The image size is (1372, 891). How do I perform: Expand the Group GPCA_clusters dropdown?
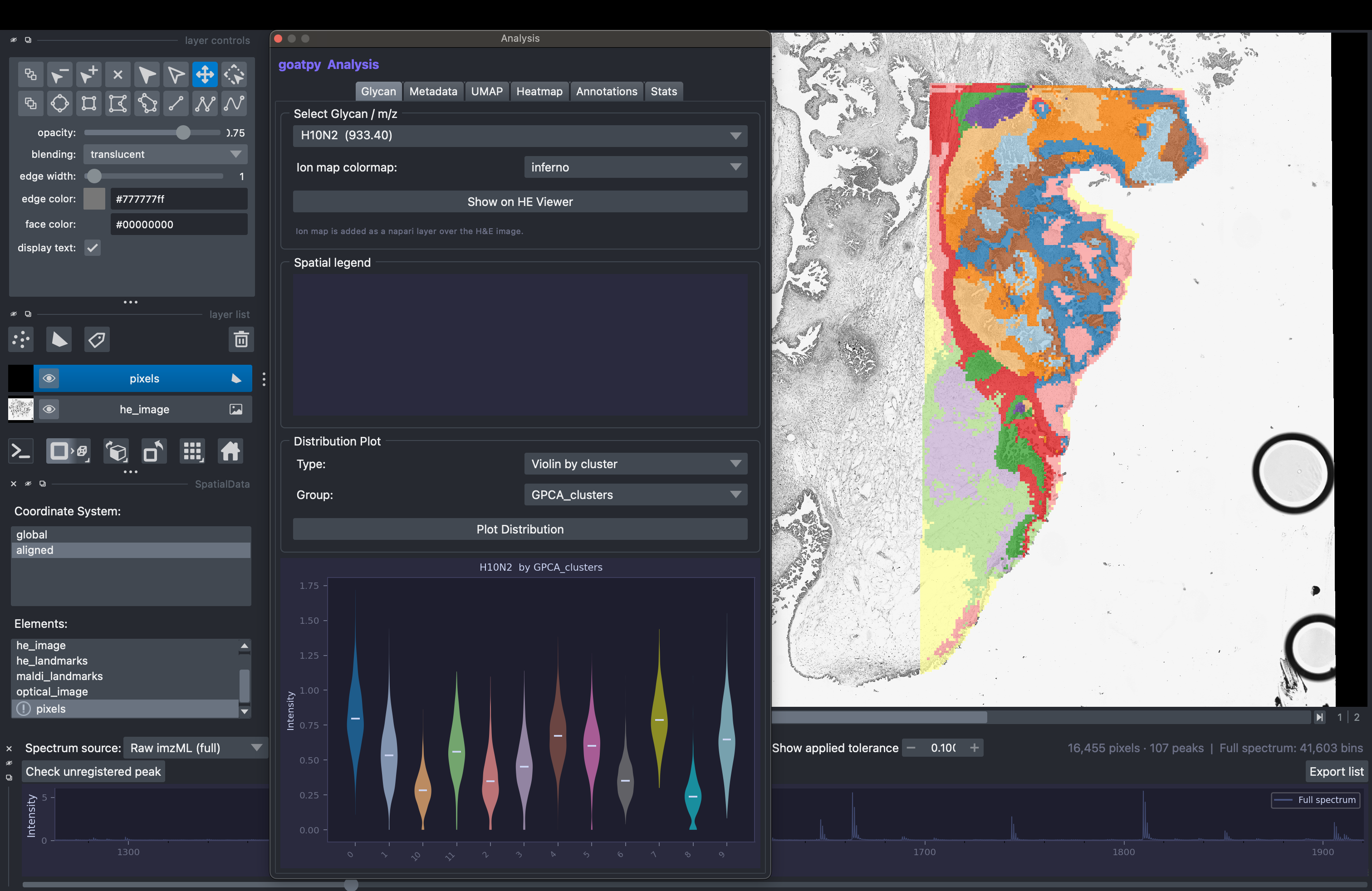[635, 494]
